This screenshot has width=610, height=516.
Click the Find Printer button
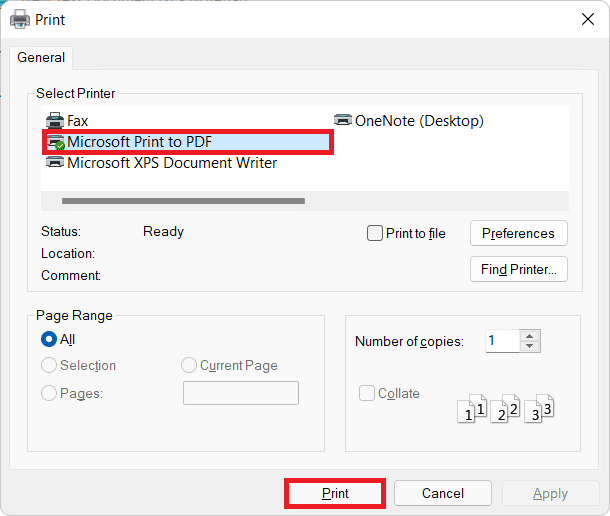519,269
